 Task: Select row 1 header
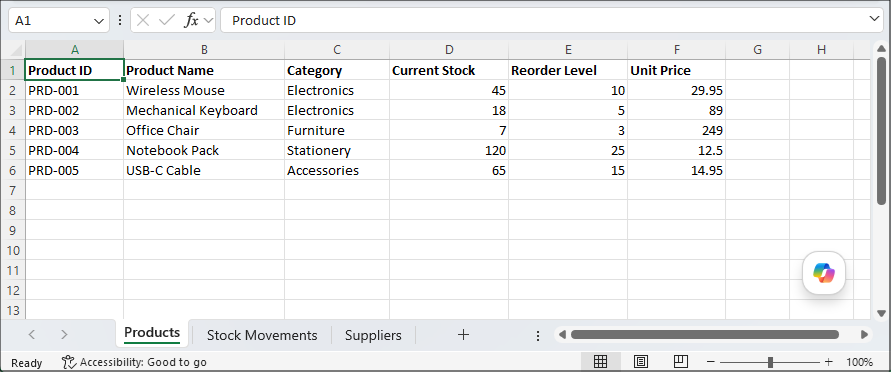(13, 70)
